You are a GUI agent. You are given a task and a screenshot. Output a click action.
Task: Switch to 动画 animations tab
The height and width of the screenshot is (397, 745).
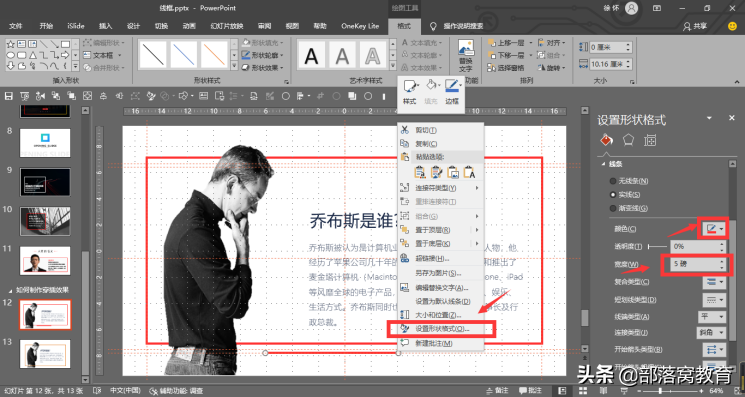pos(189,26)
